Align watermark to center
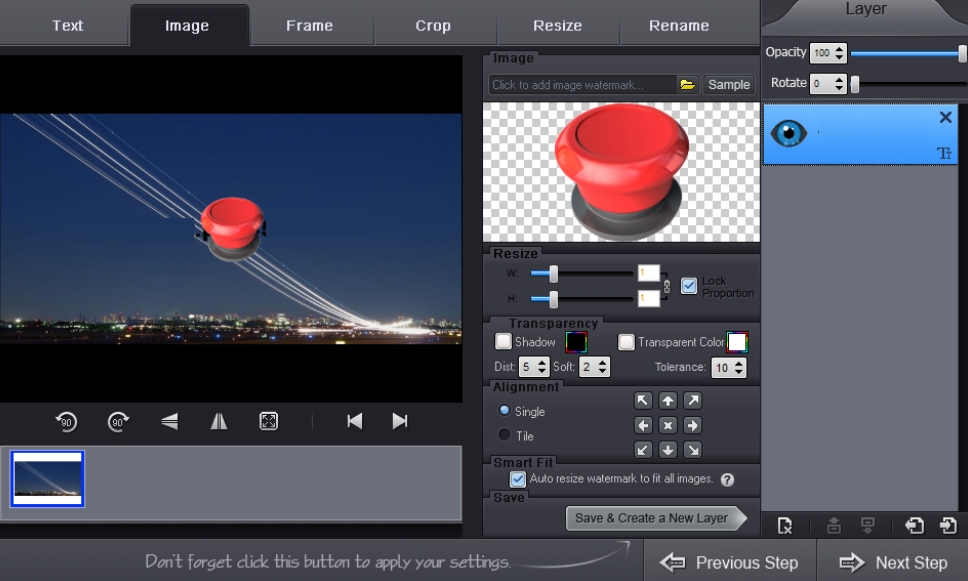Image resolution: width=968 pixels, height=581 pixels. pos(668,425)
